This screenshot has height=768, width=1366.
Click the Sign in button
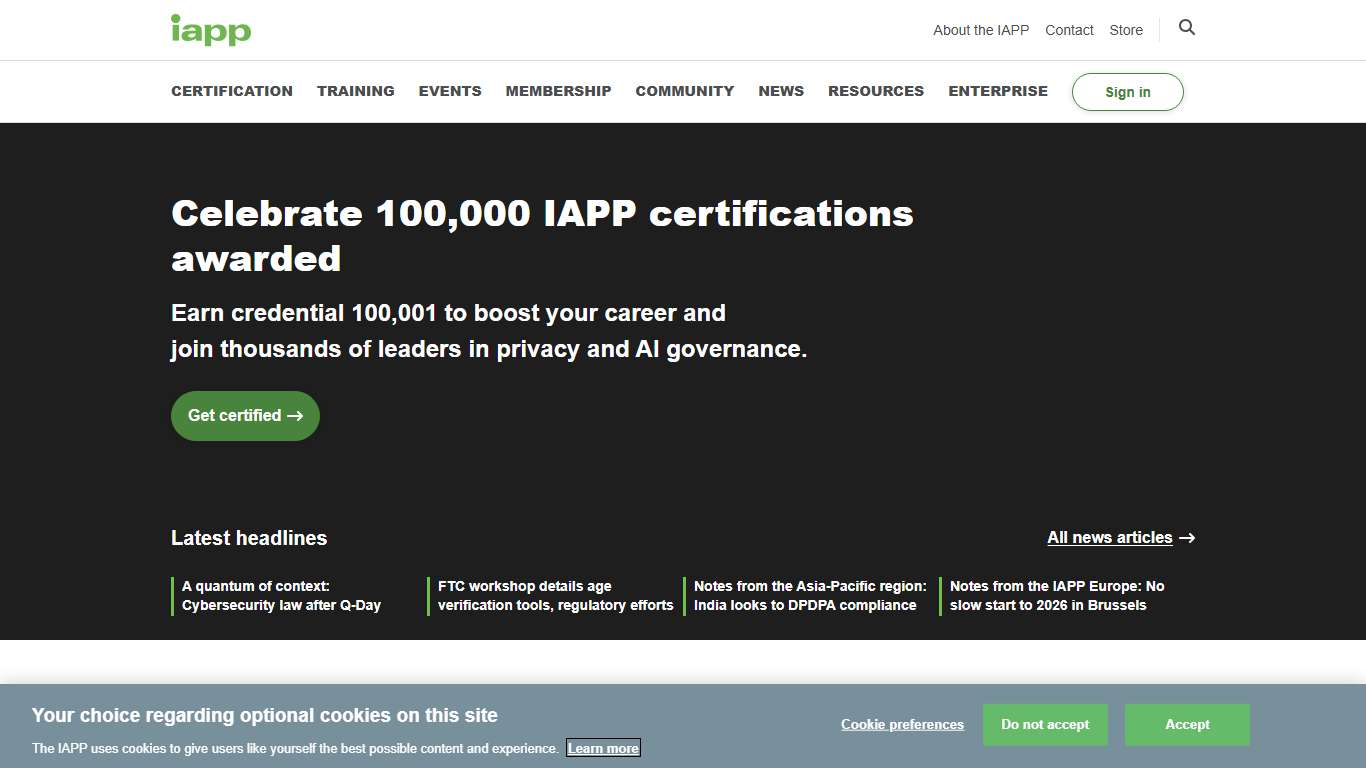tap(1127, 91)
